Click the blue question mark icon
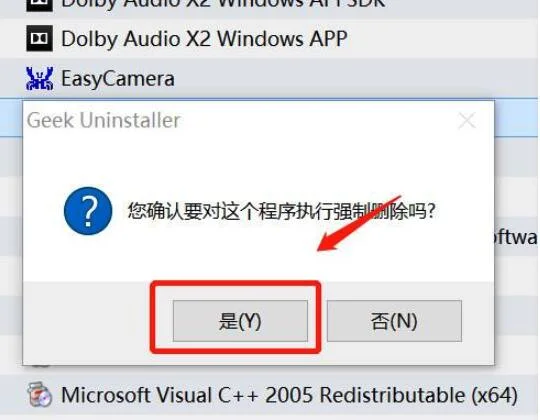This screenshot has height=420, width=540. coord(88,211)
